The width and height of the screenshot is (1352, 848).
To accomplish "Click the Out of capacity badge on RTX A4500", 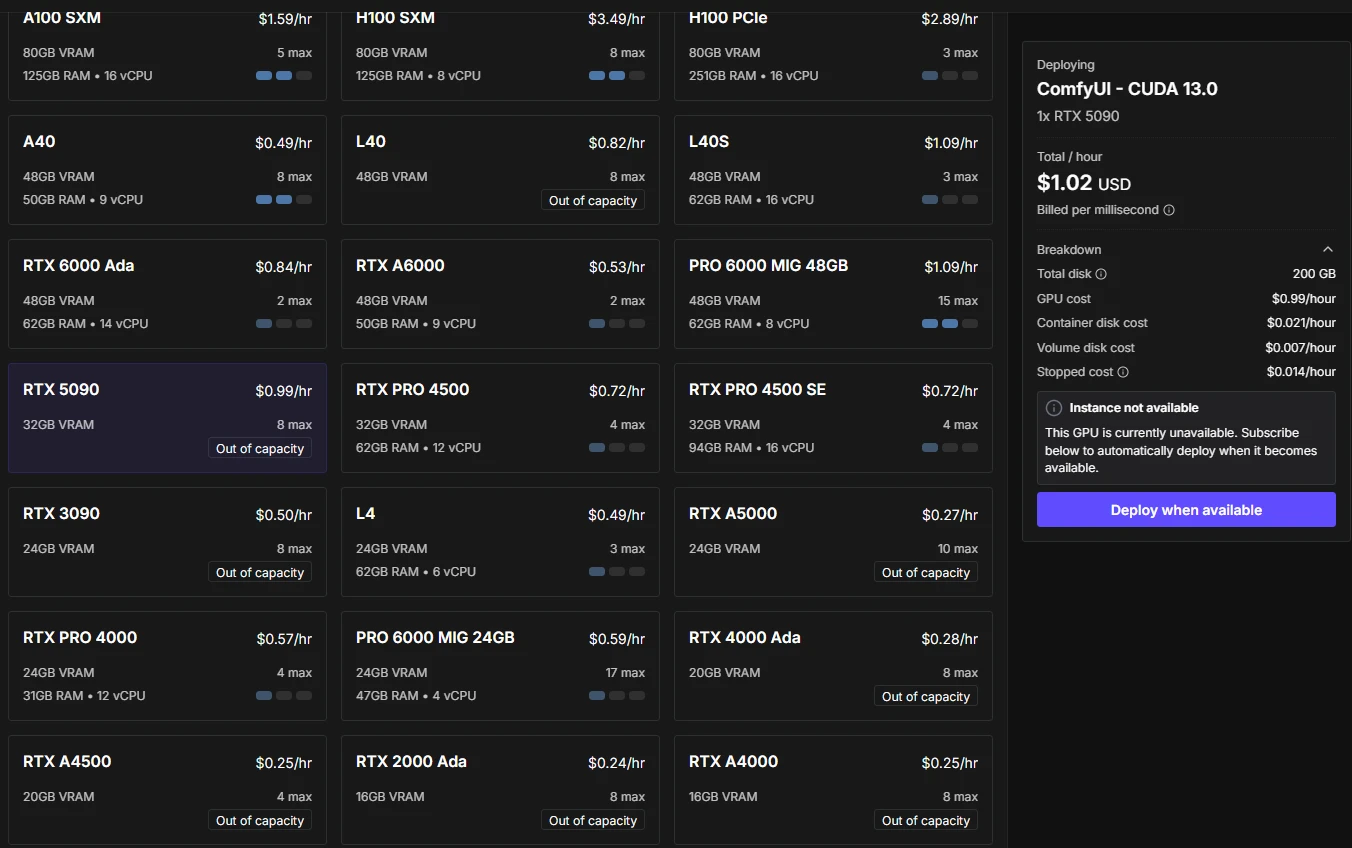I will tap(260, 821).
